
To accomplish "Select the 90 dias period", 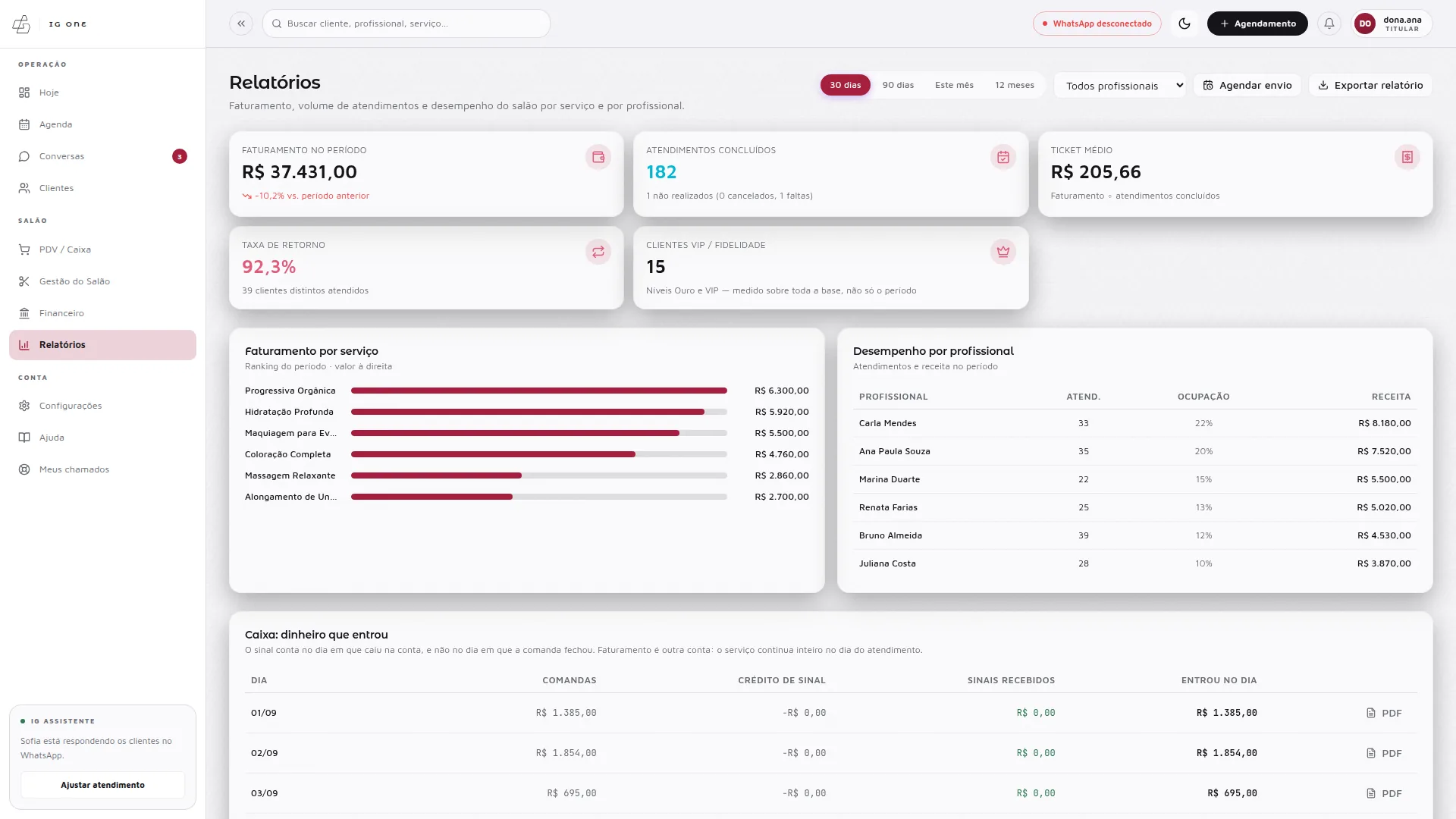I will (898, 85).
